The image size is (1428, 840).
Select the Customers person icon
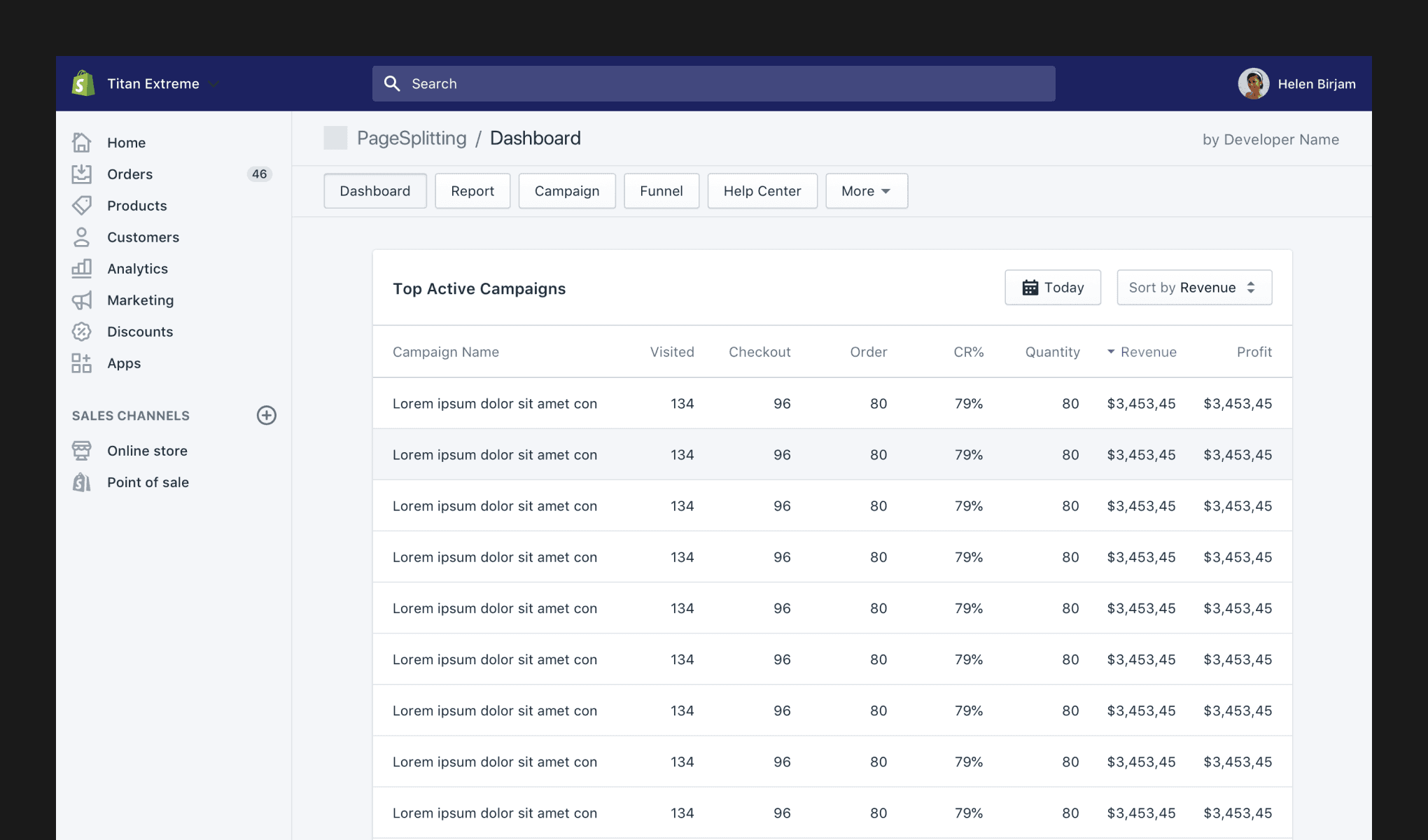click(x=82, y=237)
